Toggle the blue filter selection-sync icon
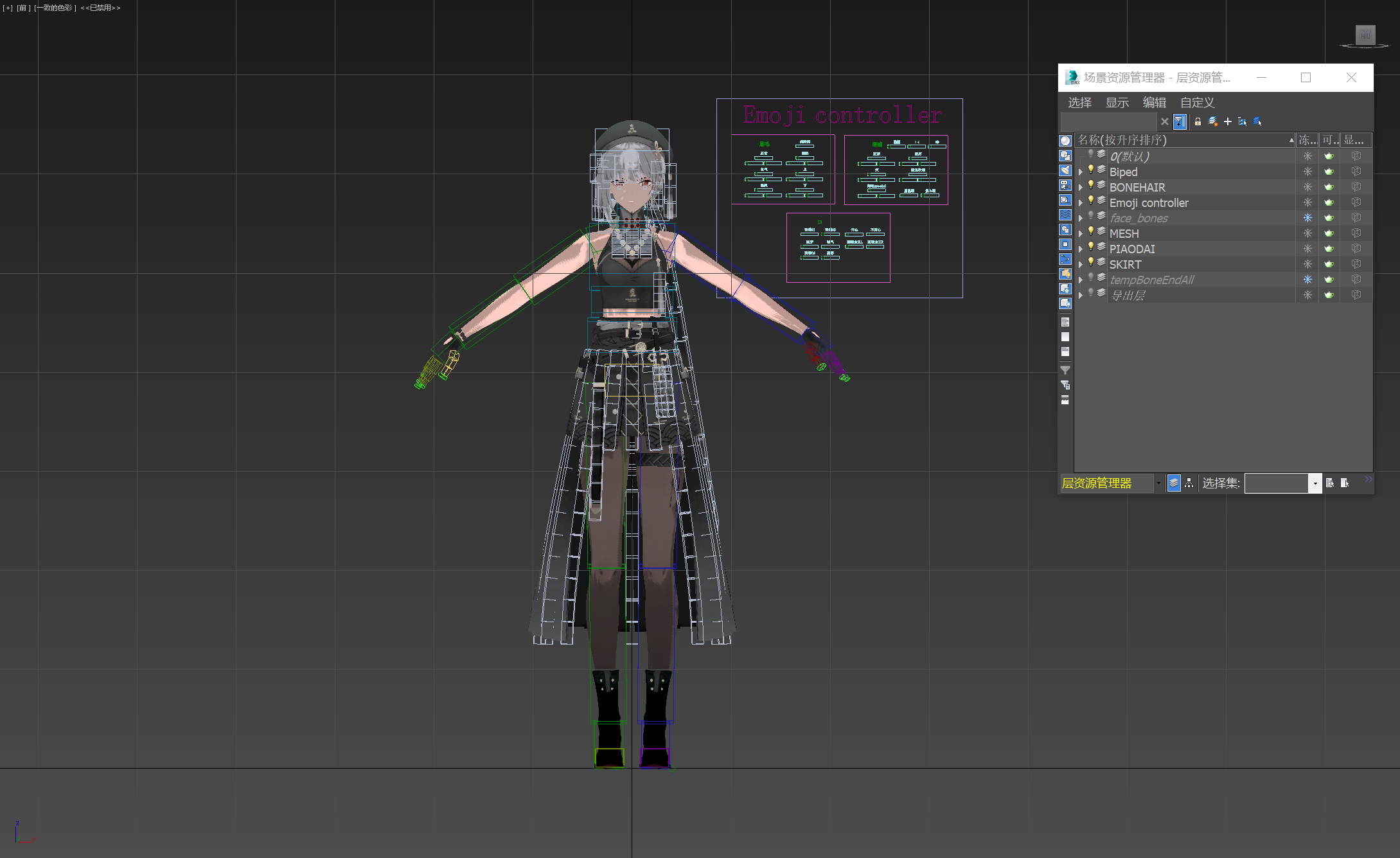The image size is (1400, 858). 1180,121
